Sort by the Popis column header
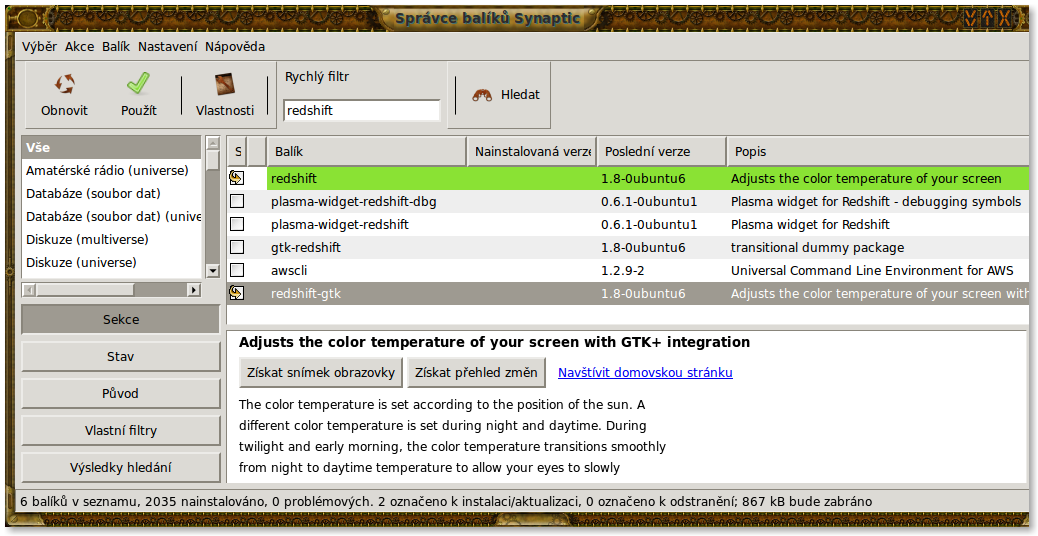The image size is (1038, 536). tap(879, 152)
